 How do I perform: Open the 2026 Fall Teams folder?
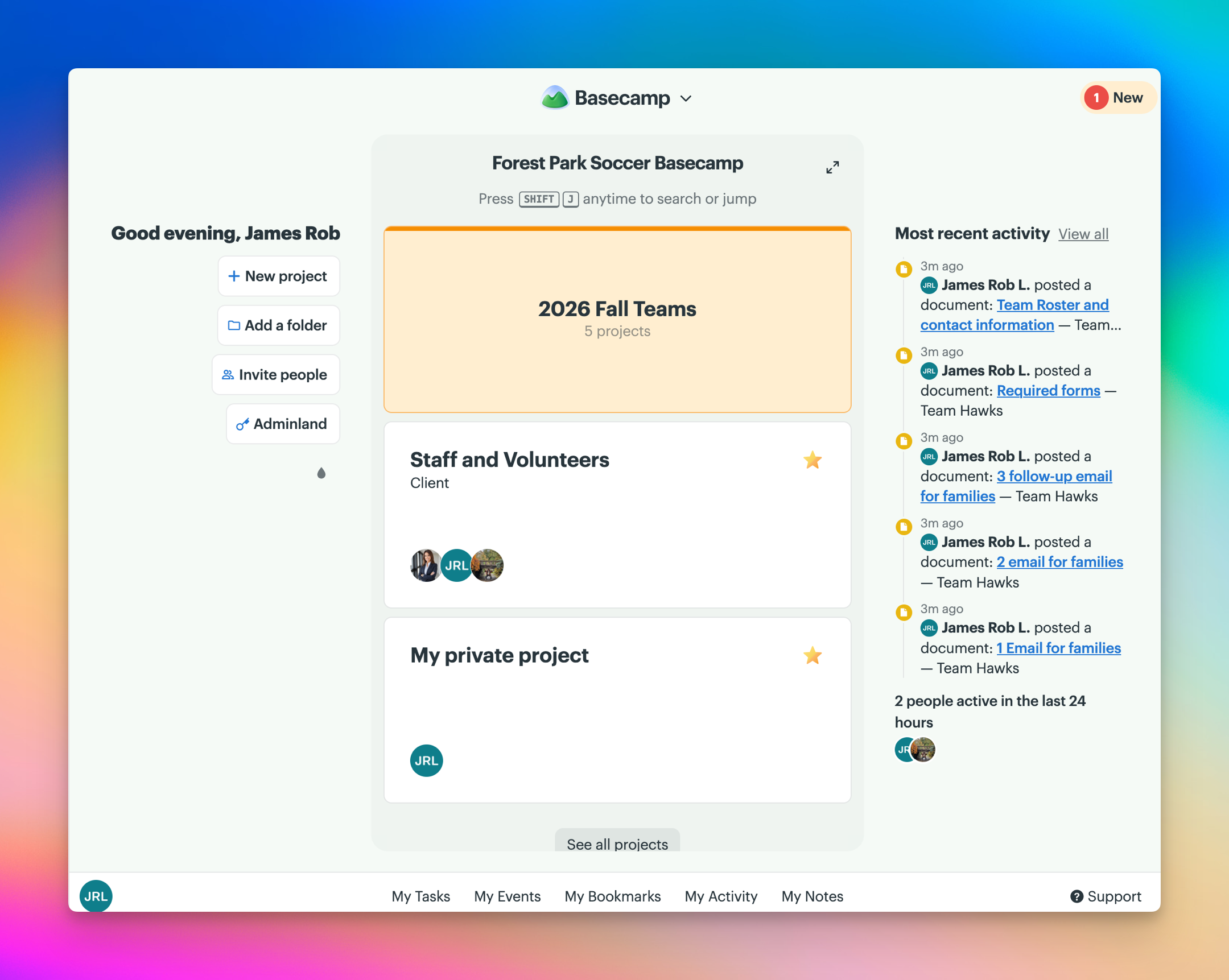click(617, 319)
